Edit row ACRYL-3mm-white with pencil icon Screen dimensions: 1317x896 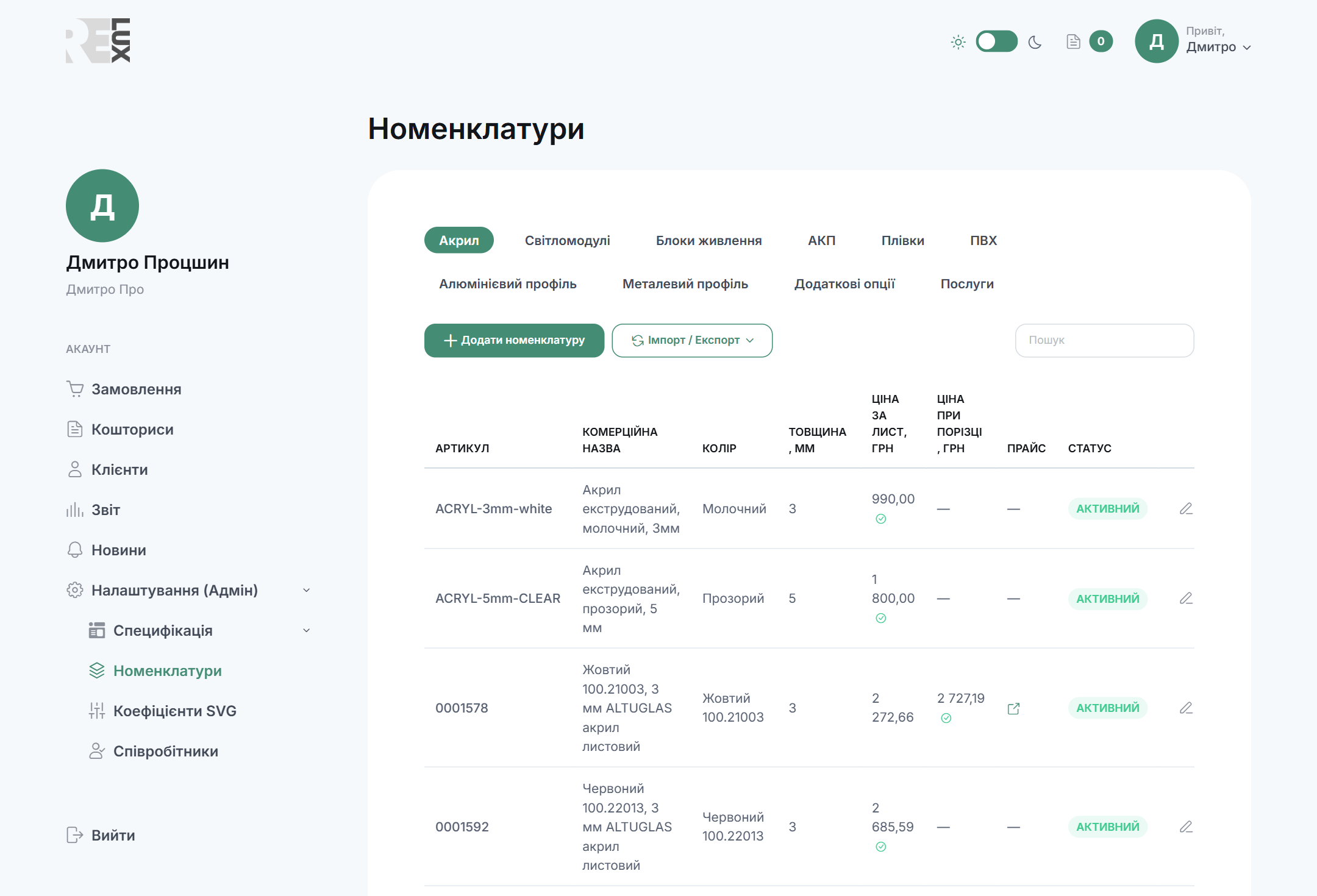[x=1185, y=508]
